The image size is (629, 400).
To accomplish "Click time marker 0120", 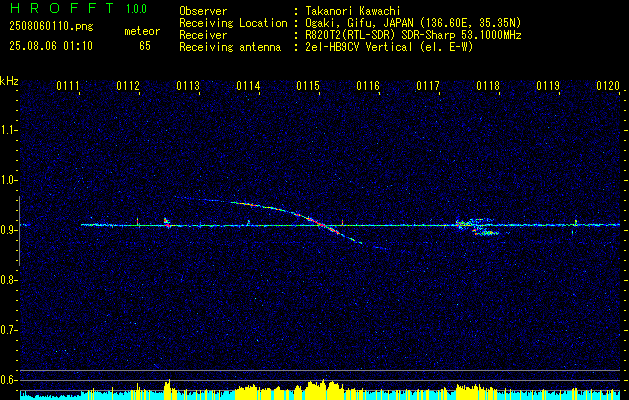I will click(x=608, y=86).
